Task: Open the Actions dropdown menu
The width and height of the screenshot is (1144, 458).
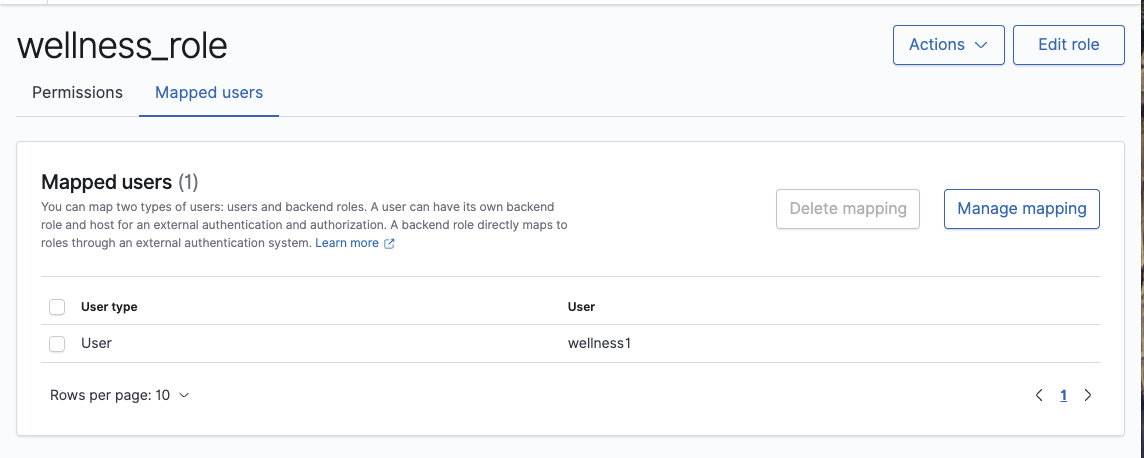Action: [x=948, y=45]
